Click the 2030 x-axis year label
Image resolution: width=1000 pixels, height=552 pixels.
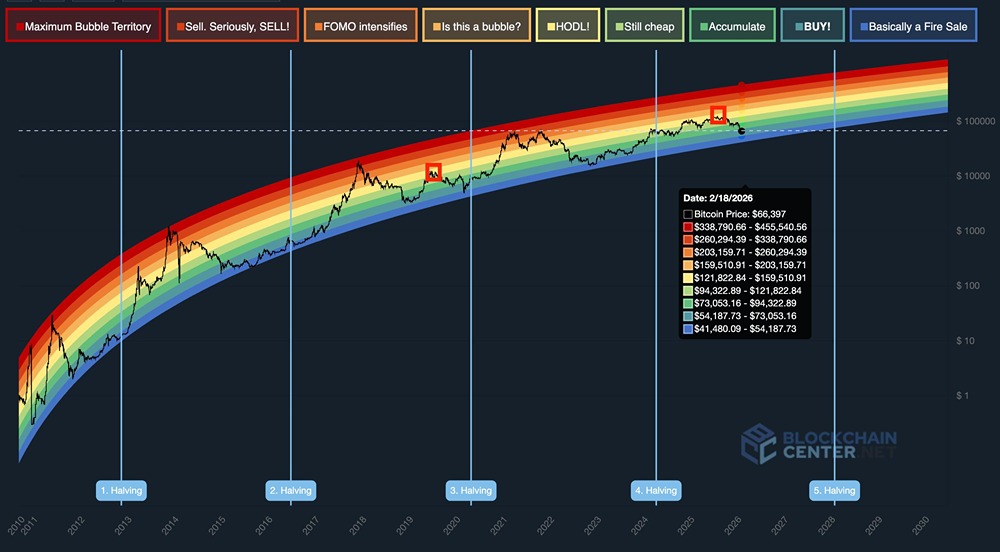pyautogui.click(x=920, y=525)
